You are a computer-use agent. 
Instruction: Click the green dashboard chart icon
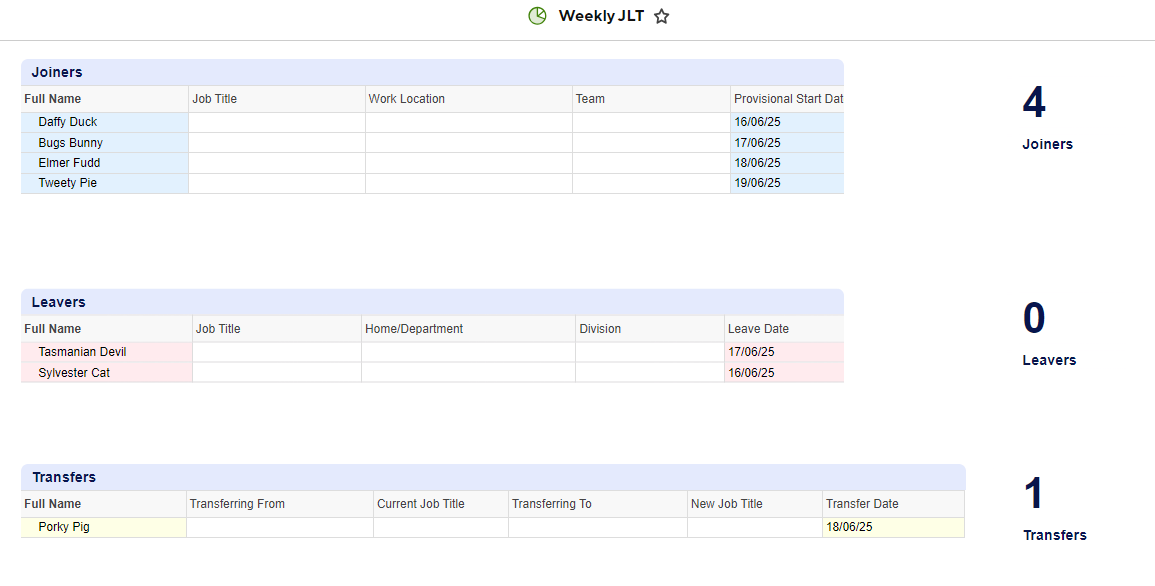(538, 15)
